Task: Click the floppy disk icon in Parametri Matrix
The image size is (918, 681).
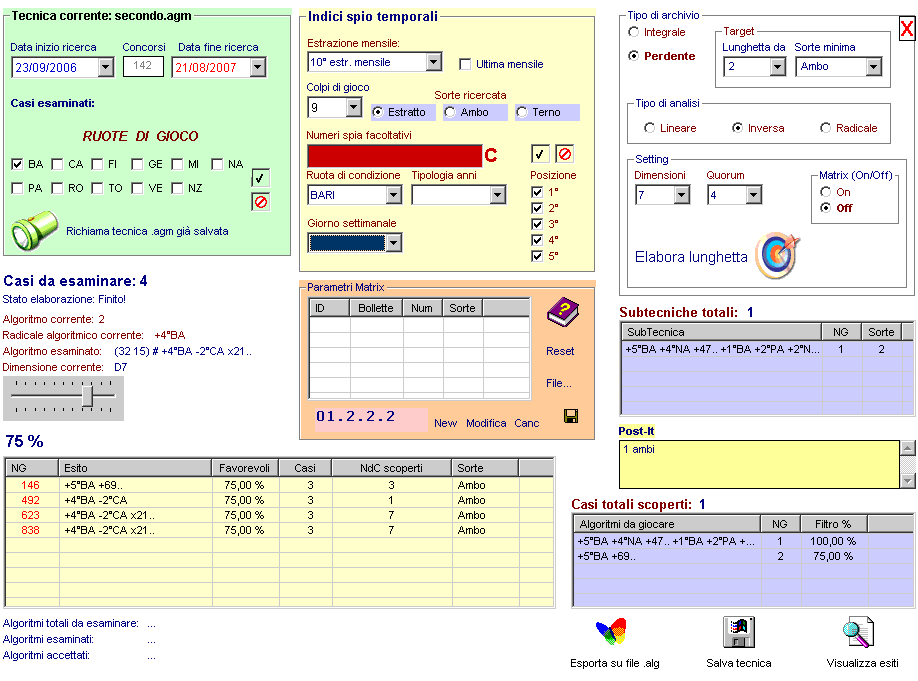Action: pyautogui.click(x=571, y=416)
